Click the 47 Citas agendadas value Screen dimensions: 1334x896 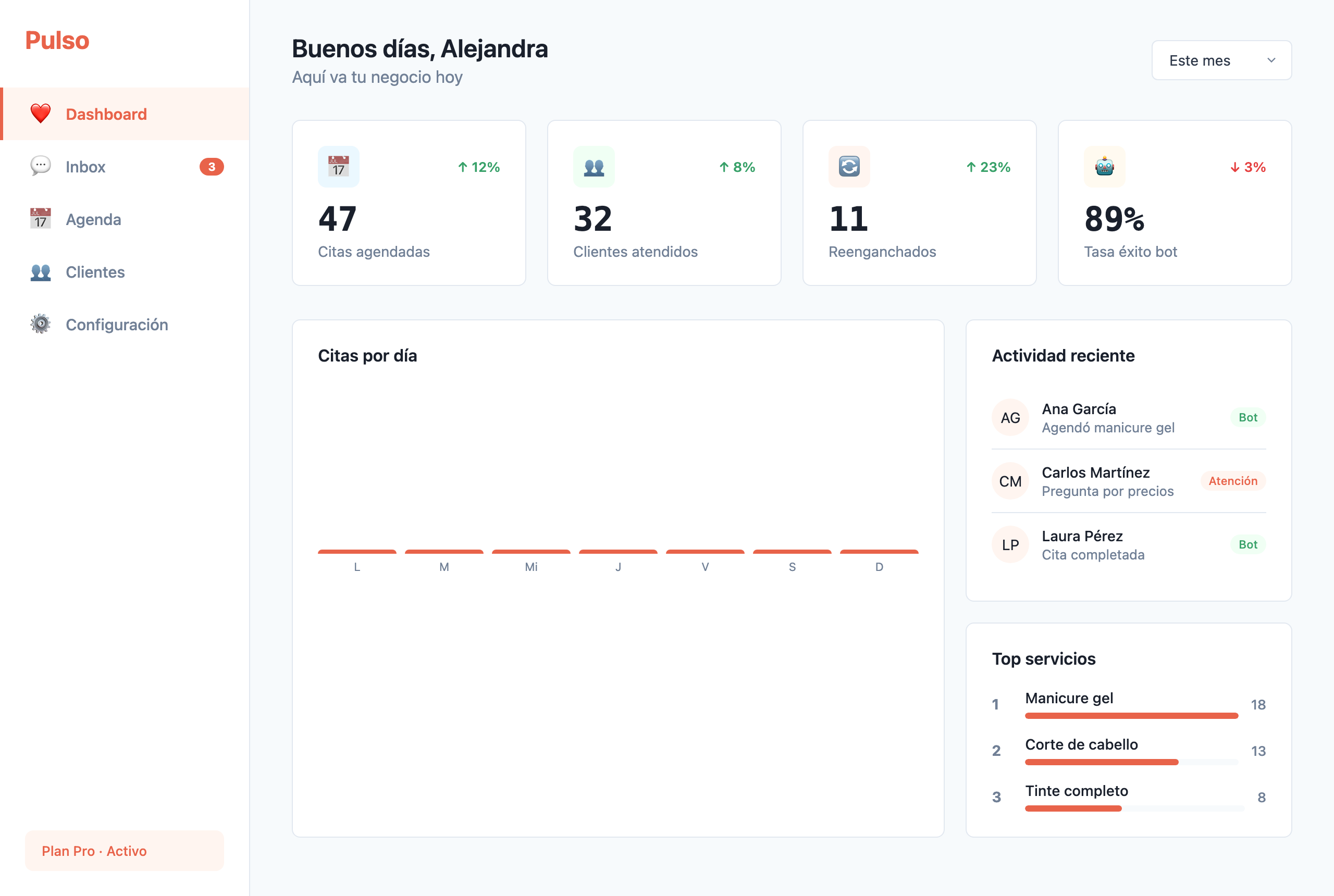pos(337,219)
